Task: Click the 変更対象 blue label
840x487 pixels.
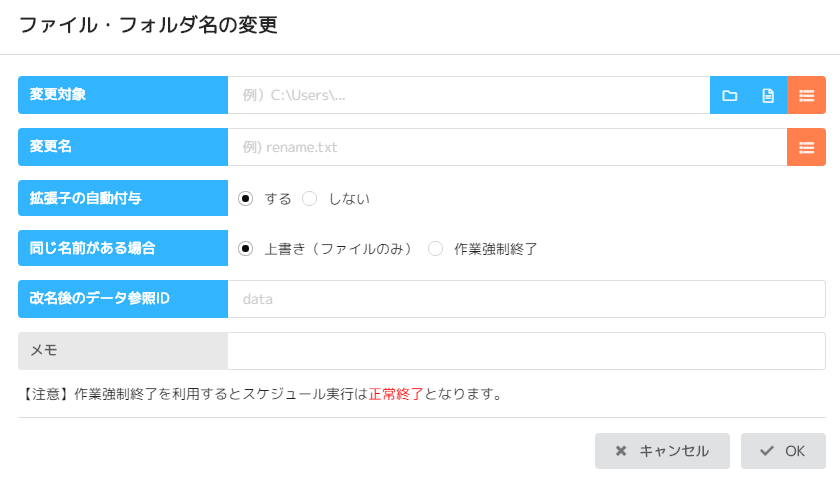Action: (x=122, y=95)
